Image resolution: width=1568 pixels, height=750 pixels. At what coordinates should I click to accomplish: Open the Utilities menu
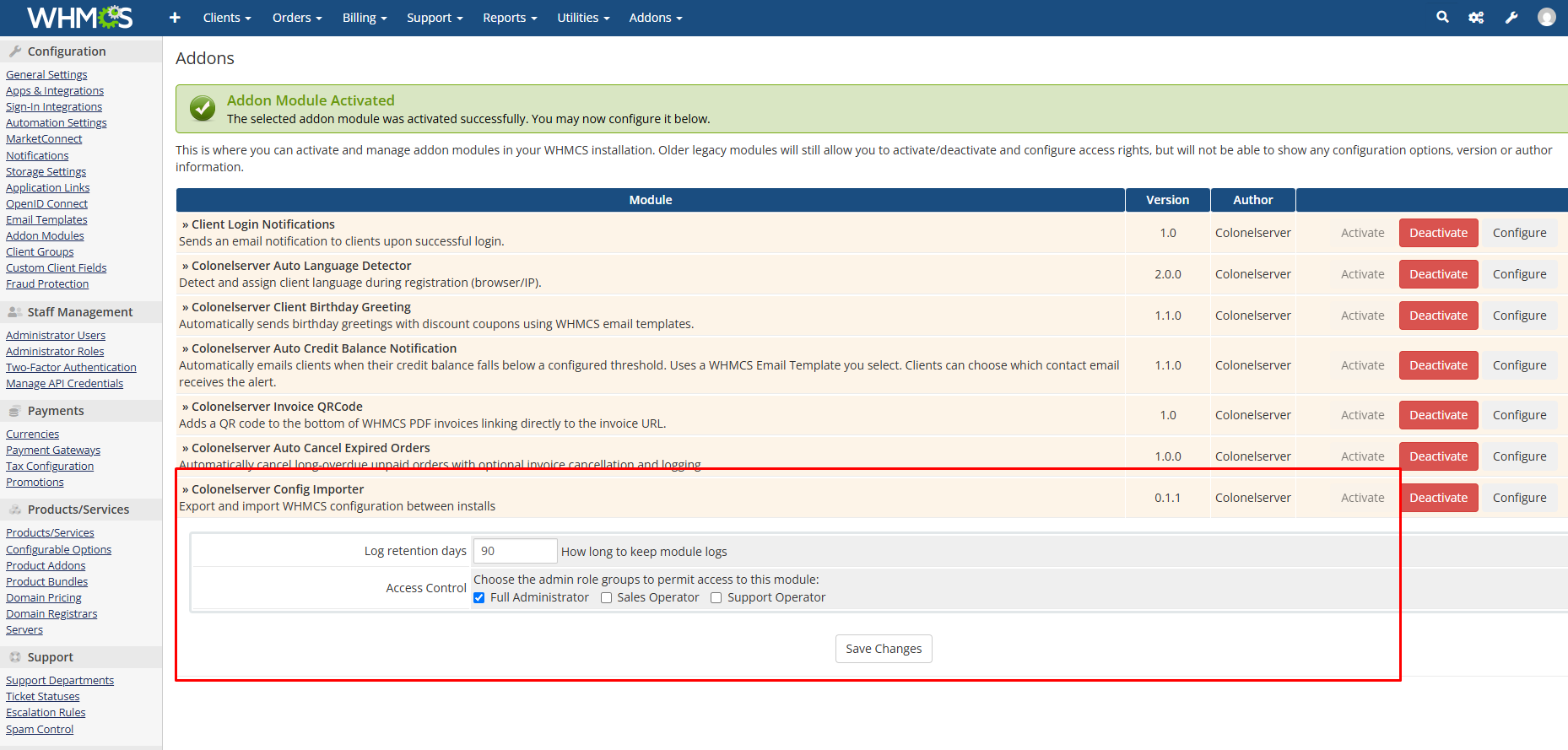pyautogui.click(x=582, y=18)
